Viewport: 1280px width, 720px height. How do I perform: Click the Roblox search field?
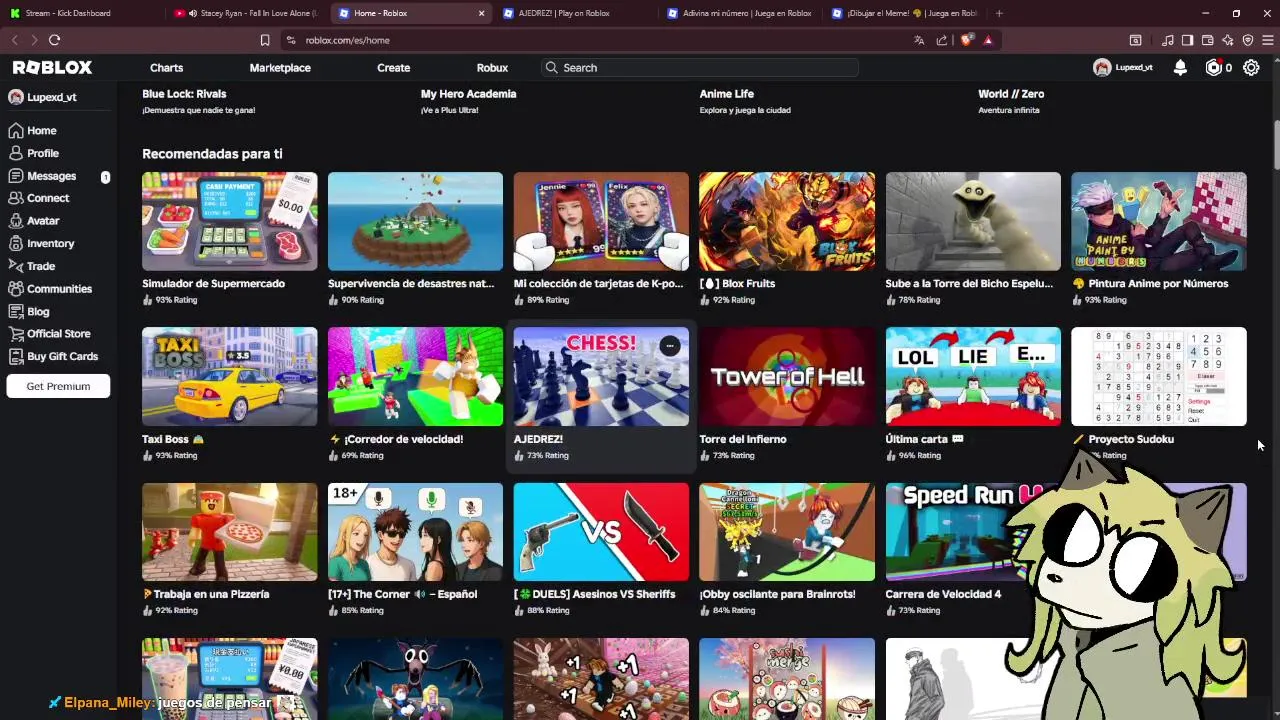click(700, 67)
